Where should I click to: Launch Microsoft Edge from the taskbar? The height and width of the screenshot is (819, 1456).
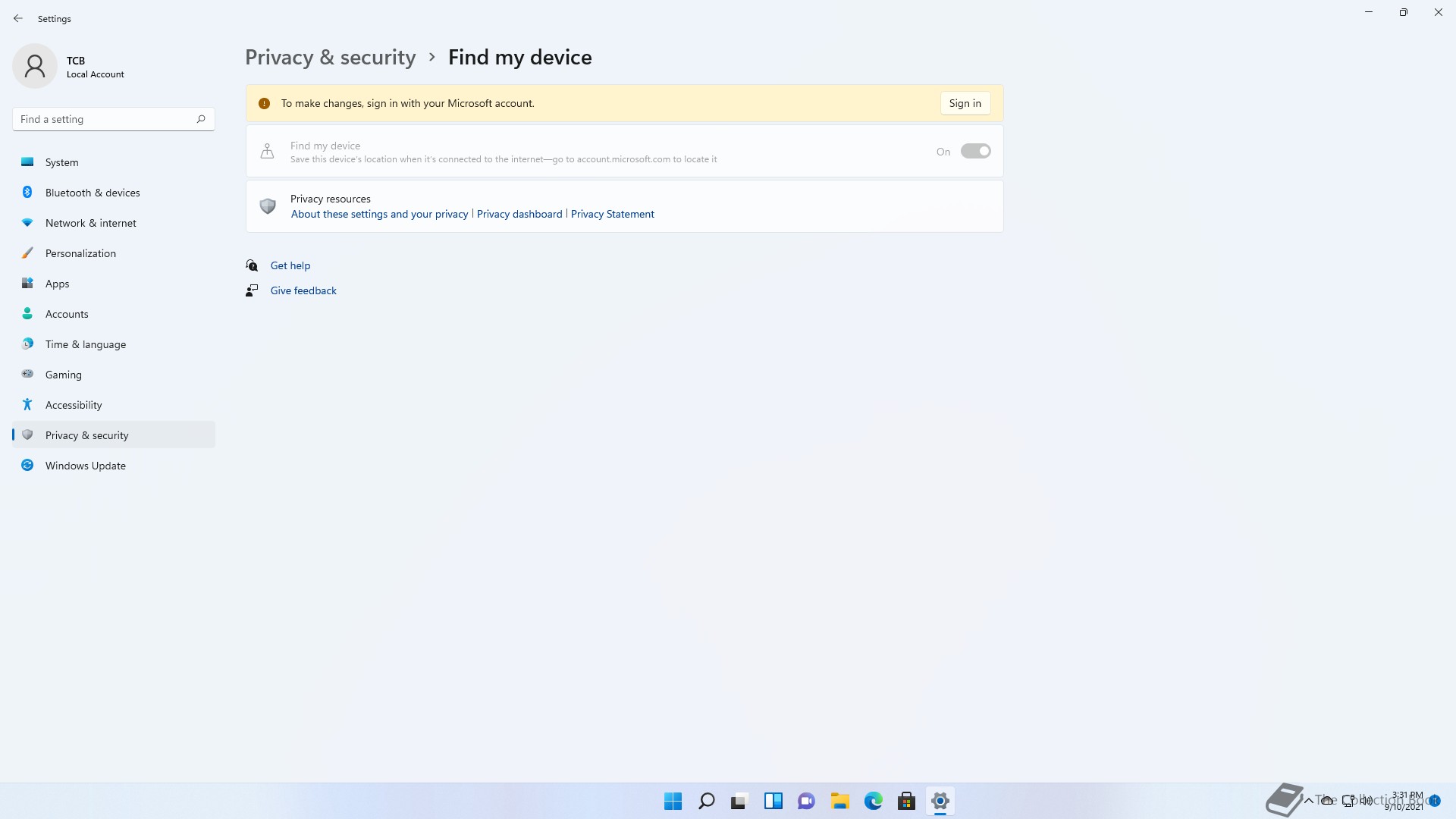[873, 801]
